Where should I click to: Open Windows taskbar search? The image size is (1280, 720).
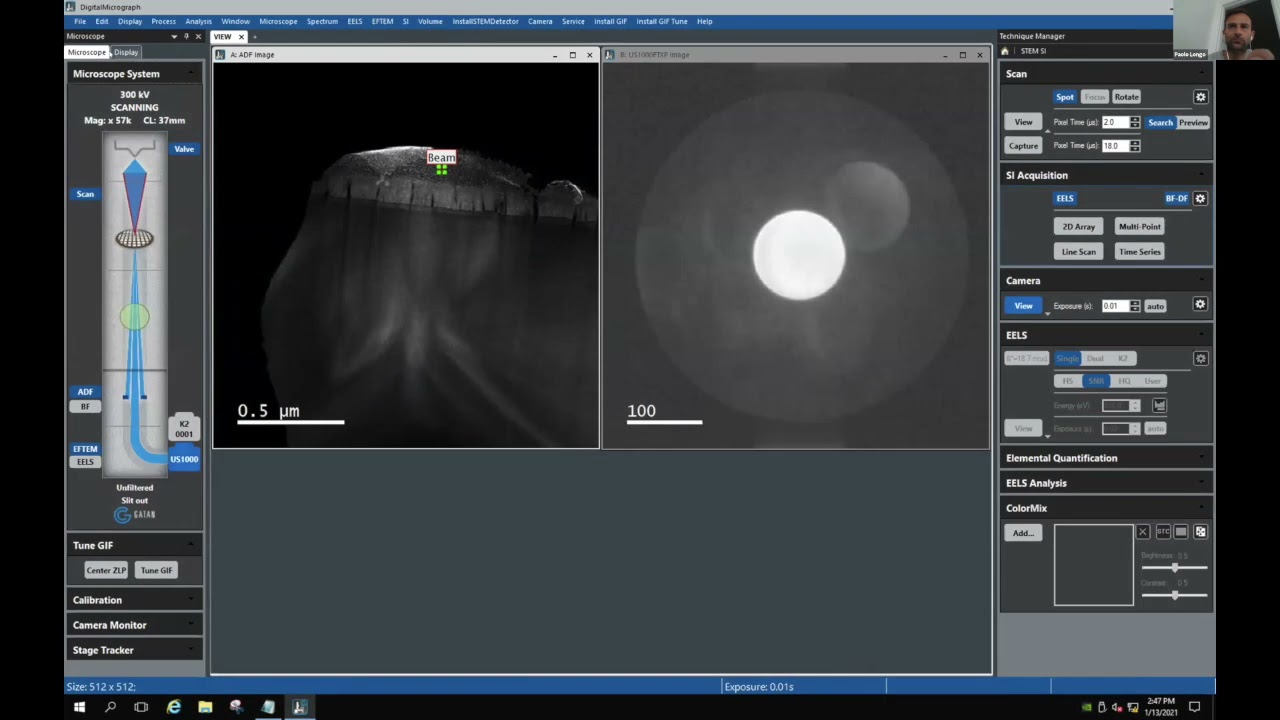pyautogui.click(x=110, y=707)
